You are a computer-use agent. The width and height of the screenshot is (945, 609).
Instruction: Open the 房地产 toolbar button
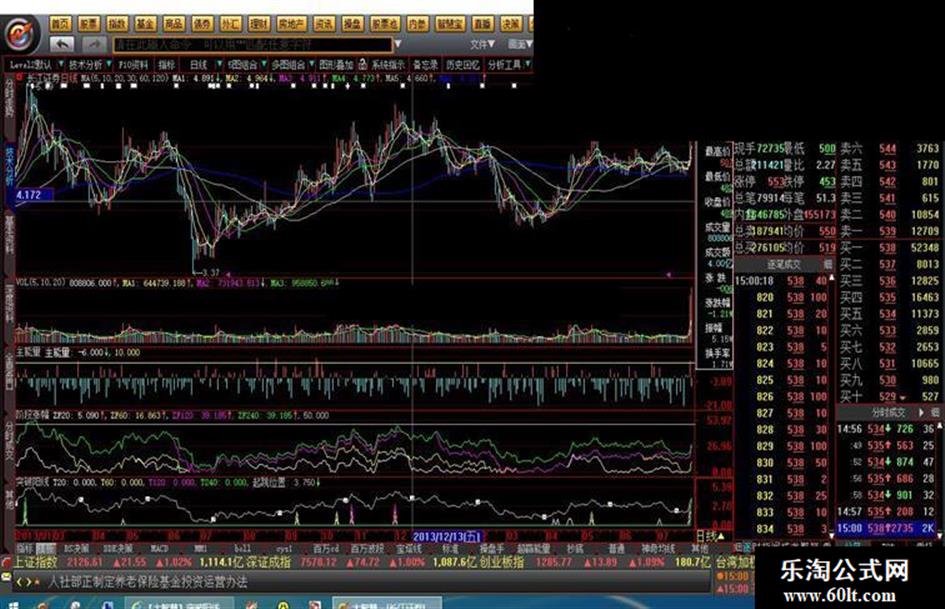[291, 24]
